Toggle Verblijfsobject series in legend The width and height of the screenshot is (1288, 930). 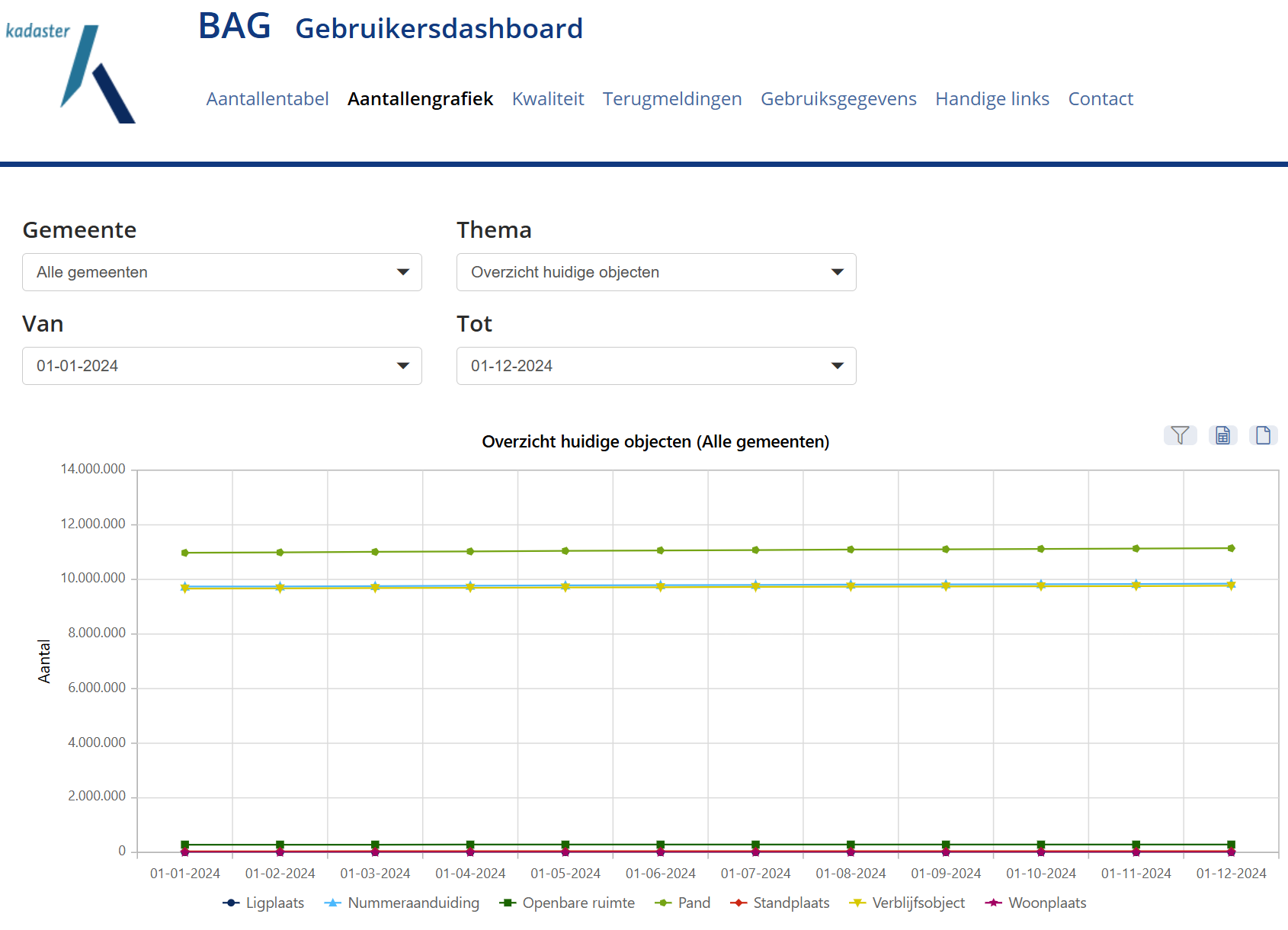coord(907,903)
